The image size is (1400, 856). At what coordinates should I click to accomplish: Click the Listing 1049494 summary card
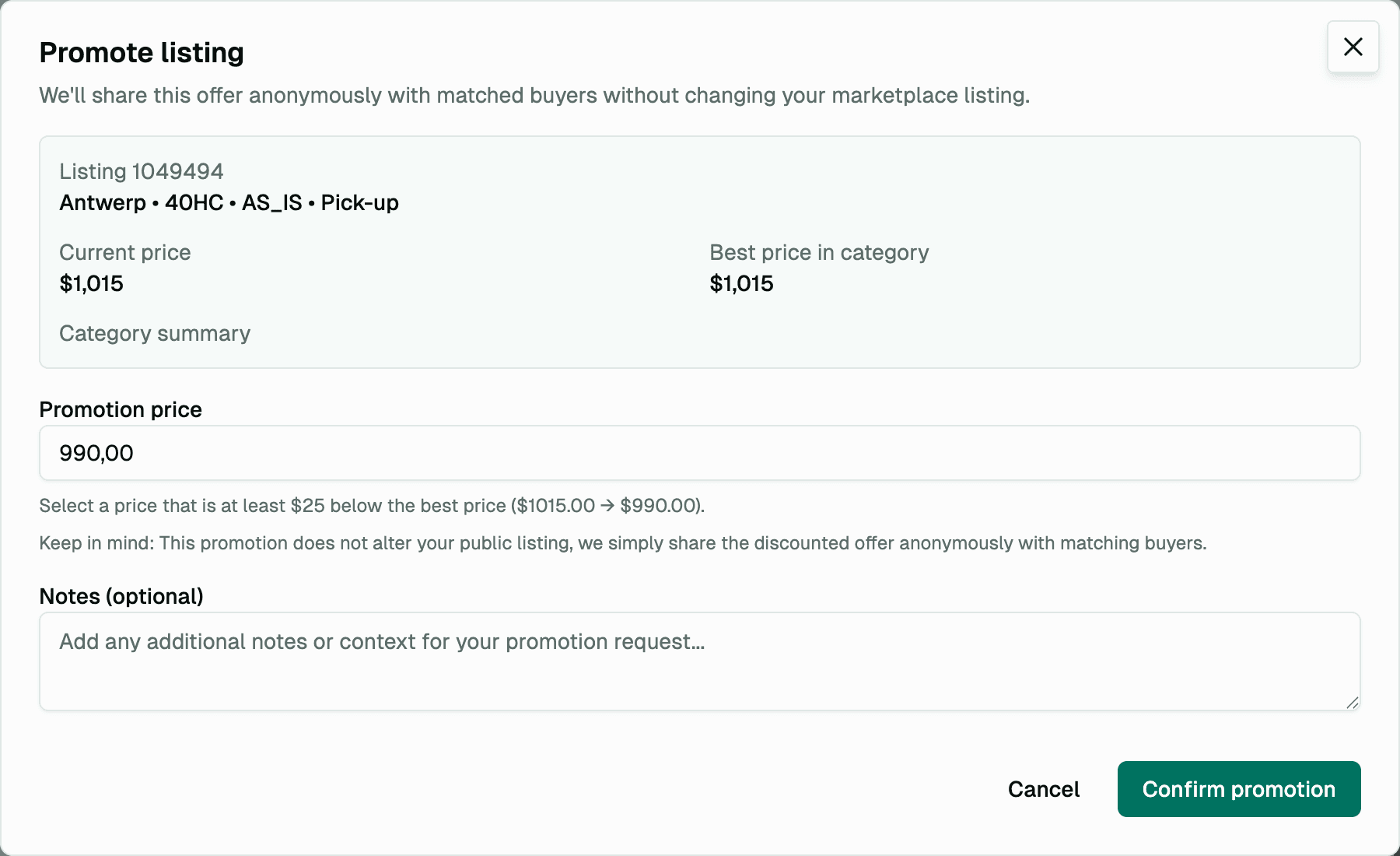[700, 251]
